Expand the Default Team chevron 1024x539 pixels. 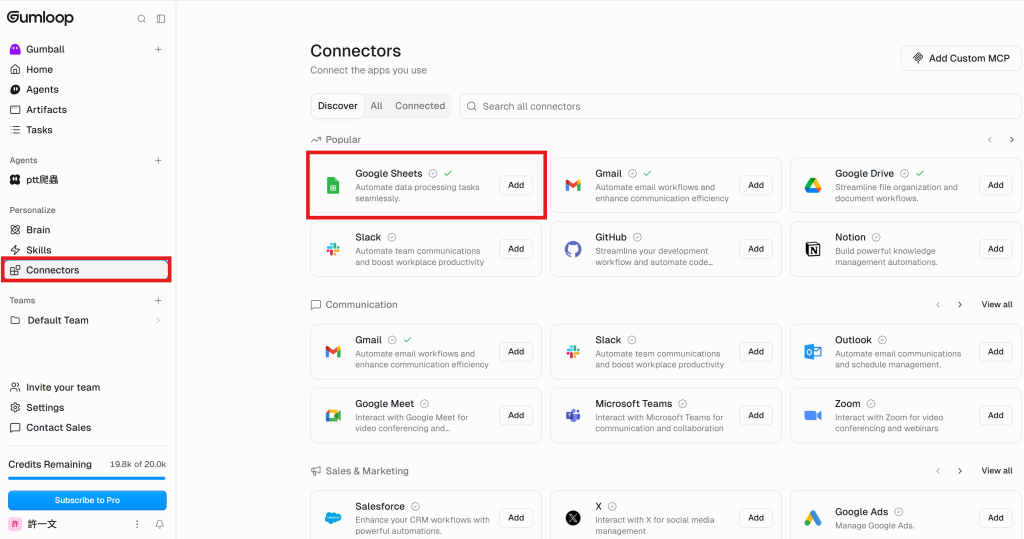click(158, 320)
